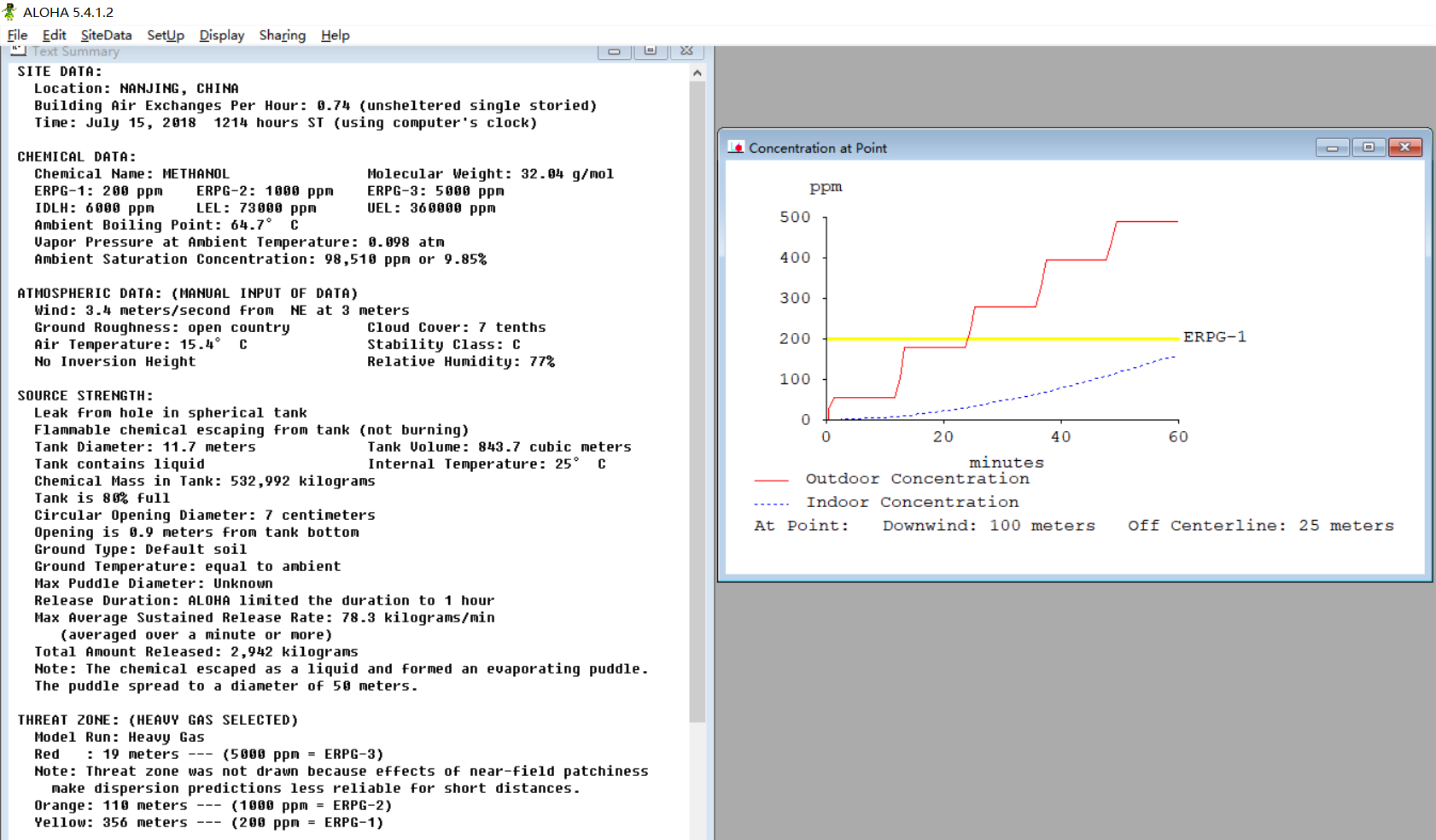Click the ERPG-1 label on the graph
The height and width of the screenshot is (840, 1436).
1214,337
